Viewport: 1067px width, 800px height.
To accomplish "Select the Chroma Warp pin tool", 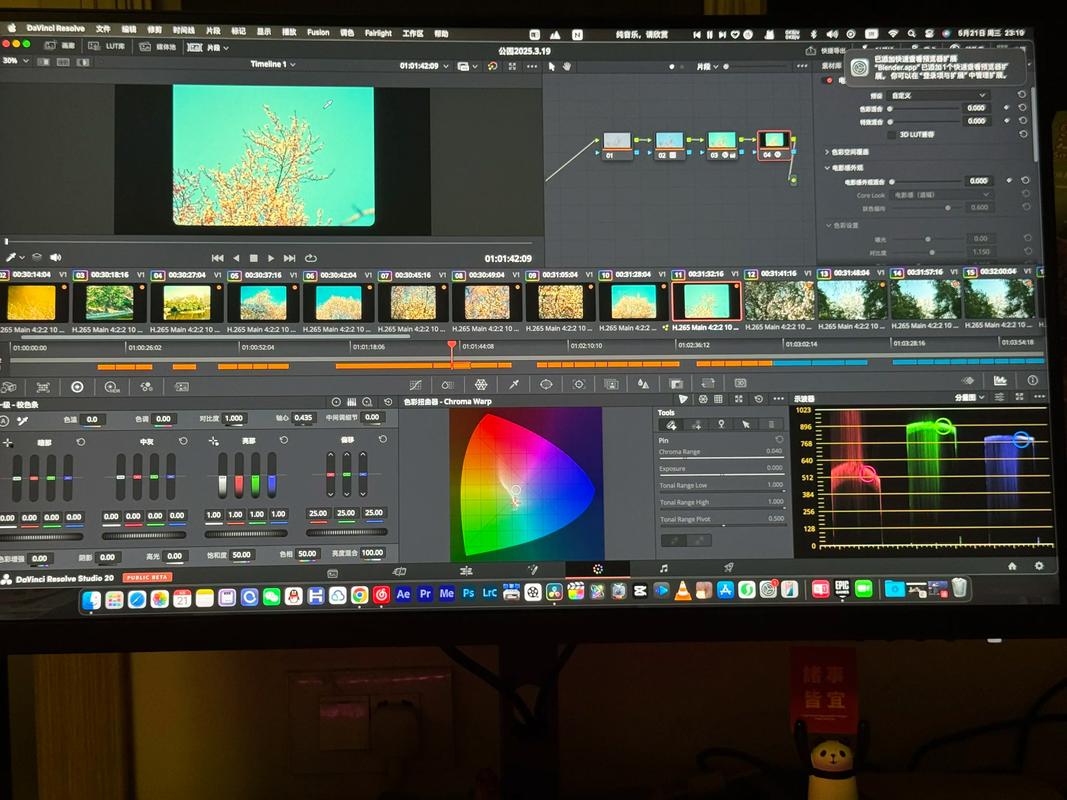I will 721,424.
